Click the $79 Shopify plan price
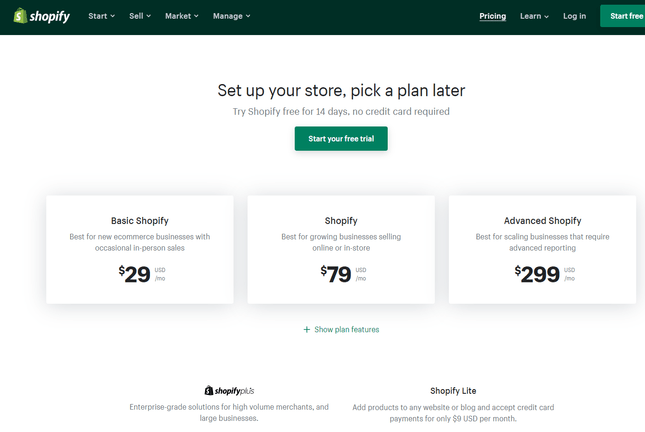This screenshot has width=645, height=432. (337, 274)
